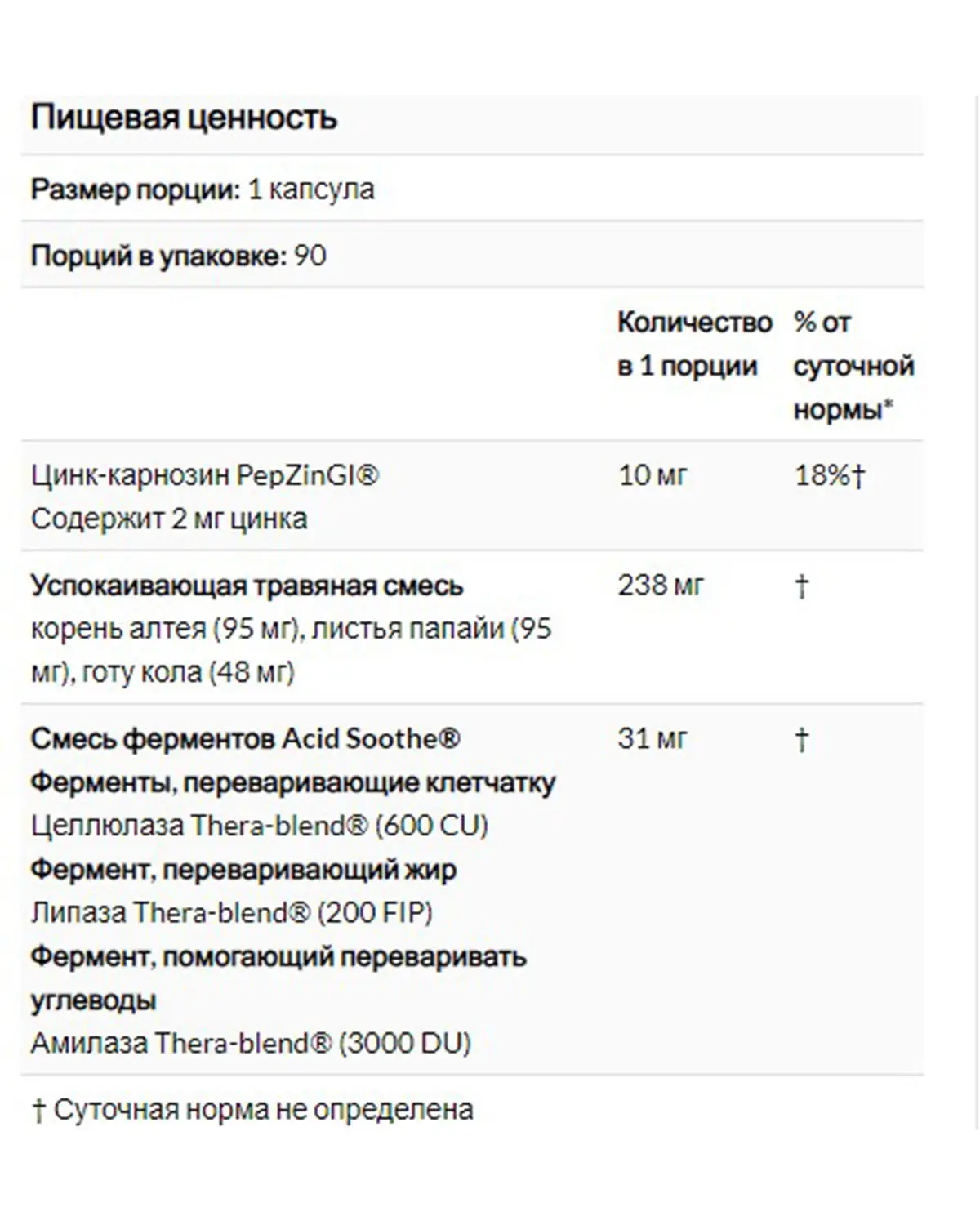Viewport: 980px width, 1225px height.
Task: Click the dagger symbol beside 31 мг
Action: (802, 739)
